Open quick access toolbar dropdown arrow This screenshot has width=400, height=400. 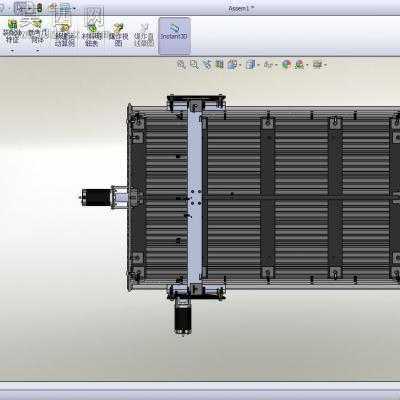pyautogui.click(x=74, y=9)
